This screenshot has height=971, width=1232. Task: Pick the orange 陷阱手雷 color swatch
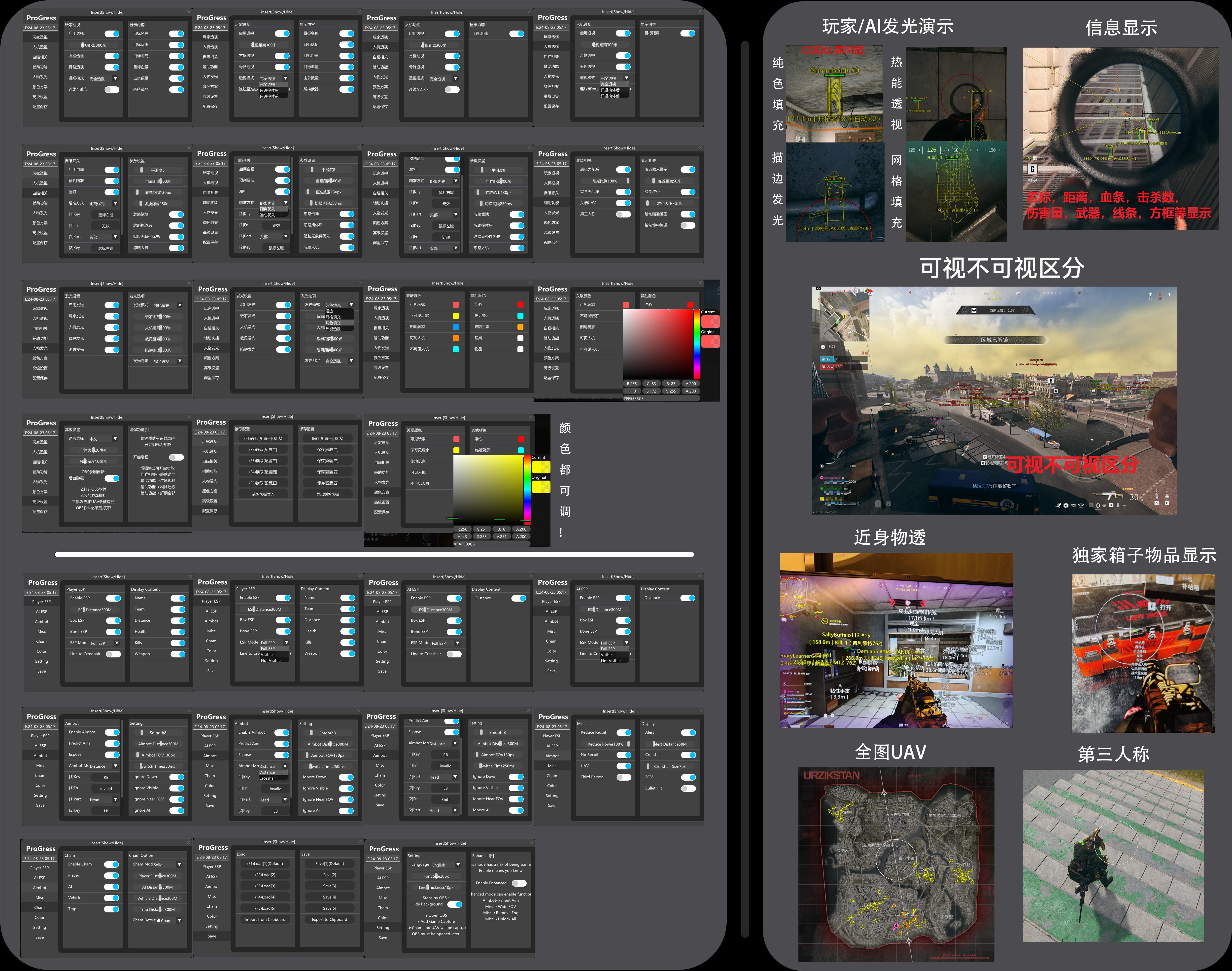[x=520, y=327]
